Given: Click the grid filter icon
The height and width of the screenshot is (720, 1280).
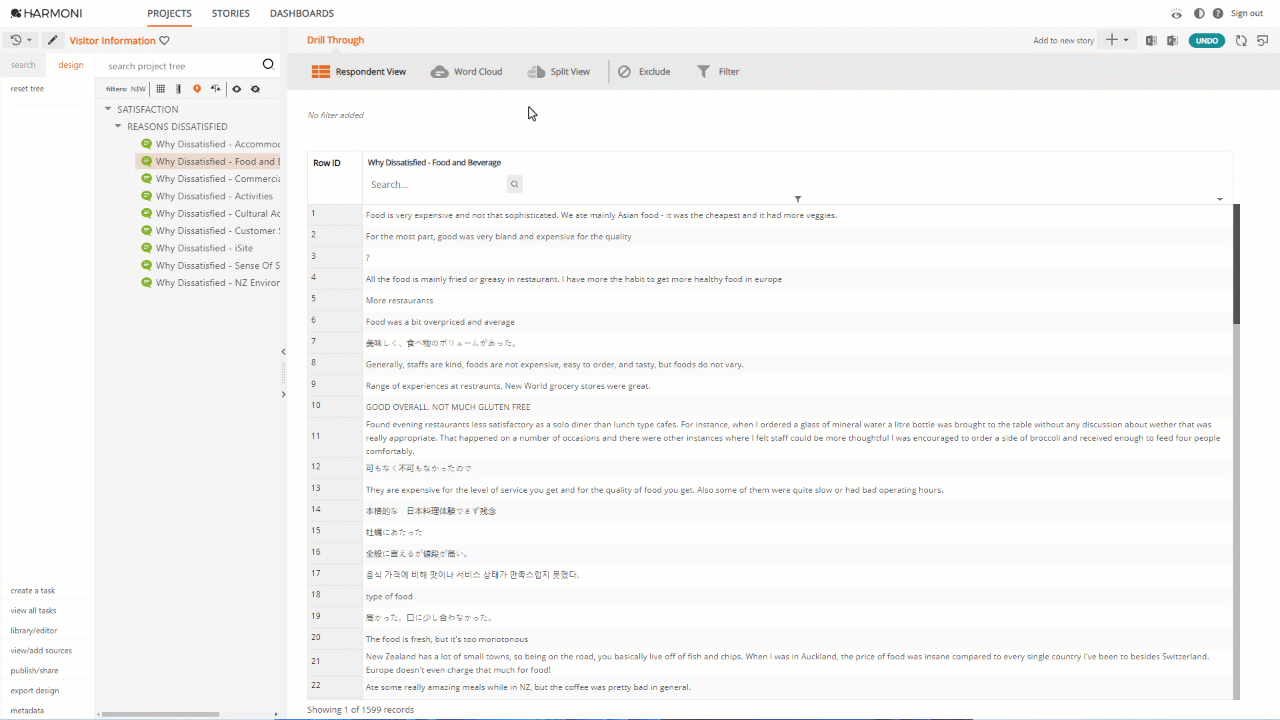Looking at the screenshot, I should (160, 89).
